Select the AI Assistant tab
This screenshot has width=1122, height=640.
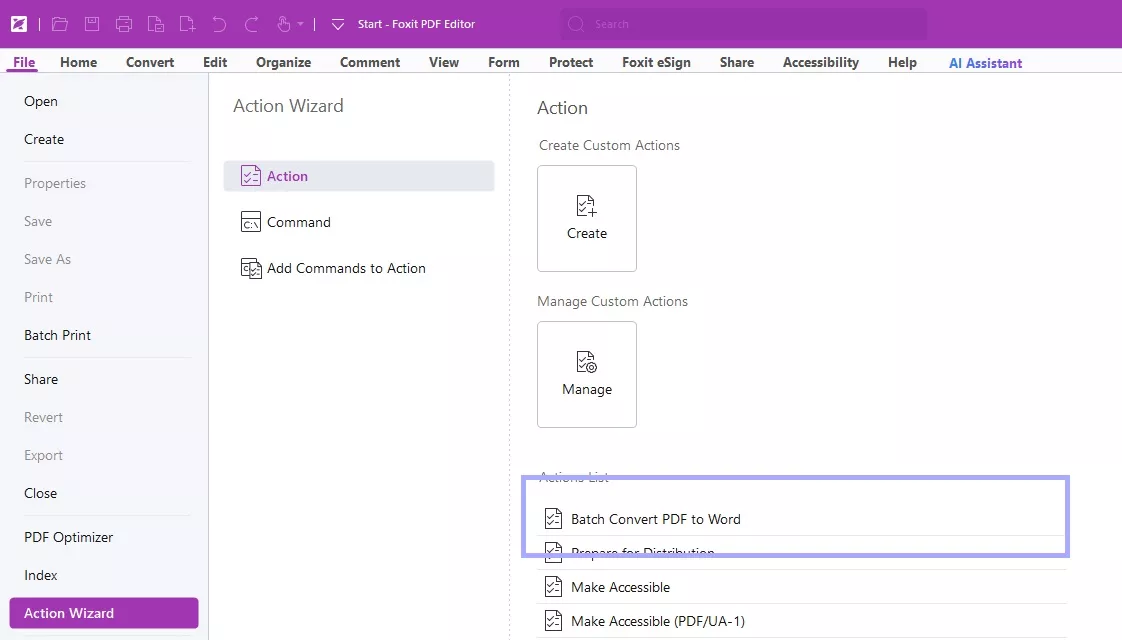(985, 62)
